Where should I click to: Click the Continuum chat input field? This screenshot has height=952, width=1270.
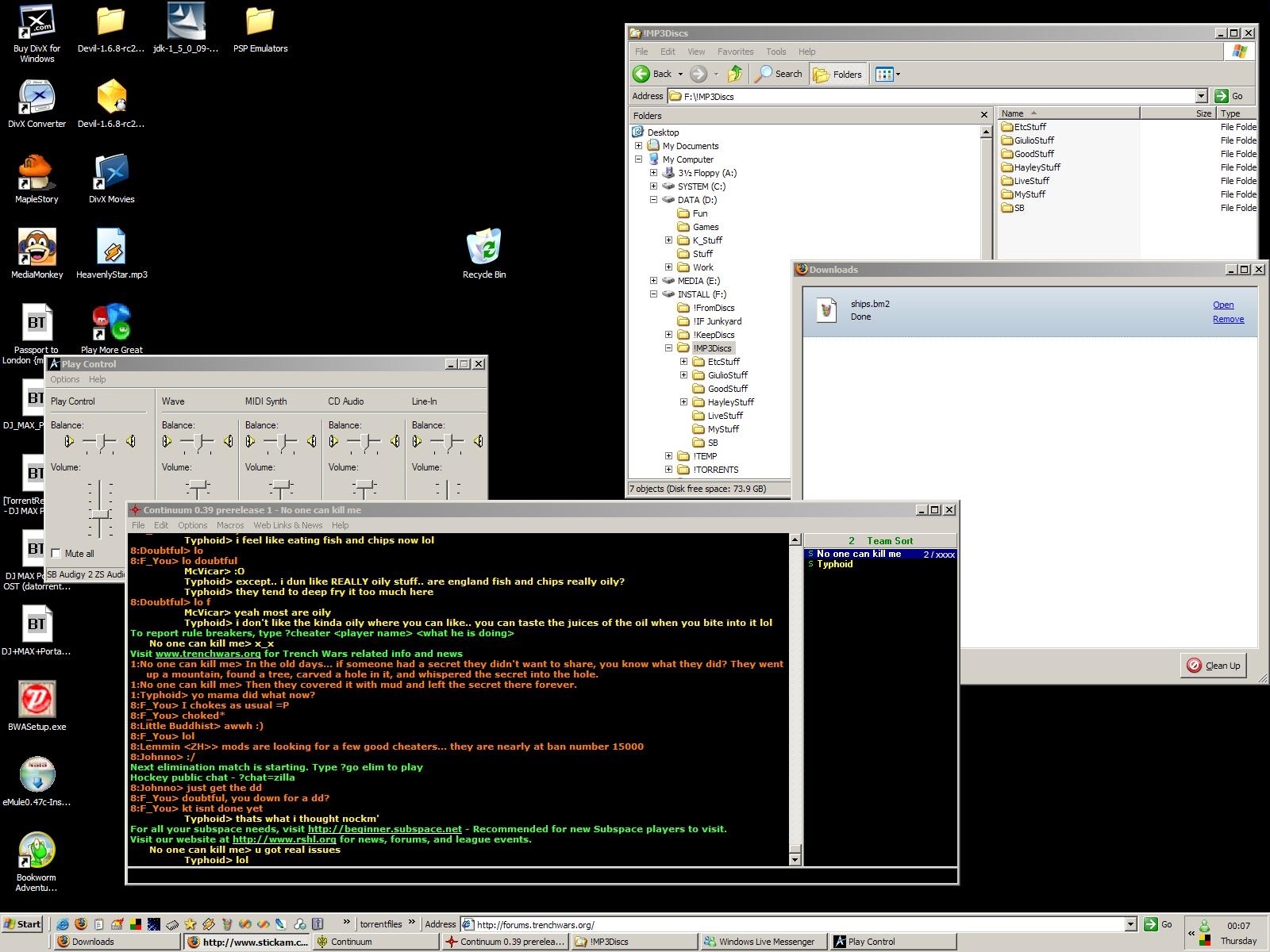click(x=541, y=876)
